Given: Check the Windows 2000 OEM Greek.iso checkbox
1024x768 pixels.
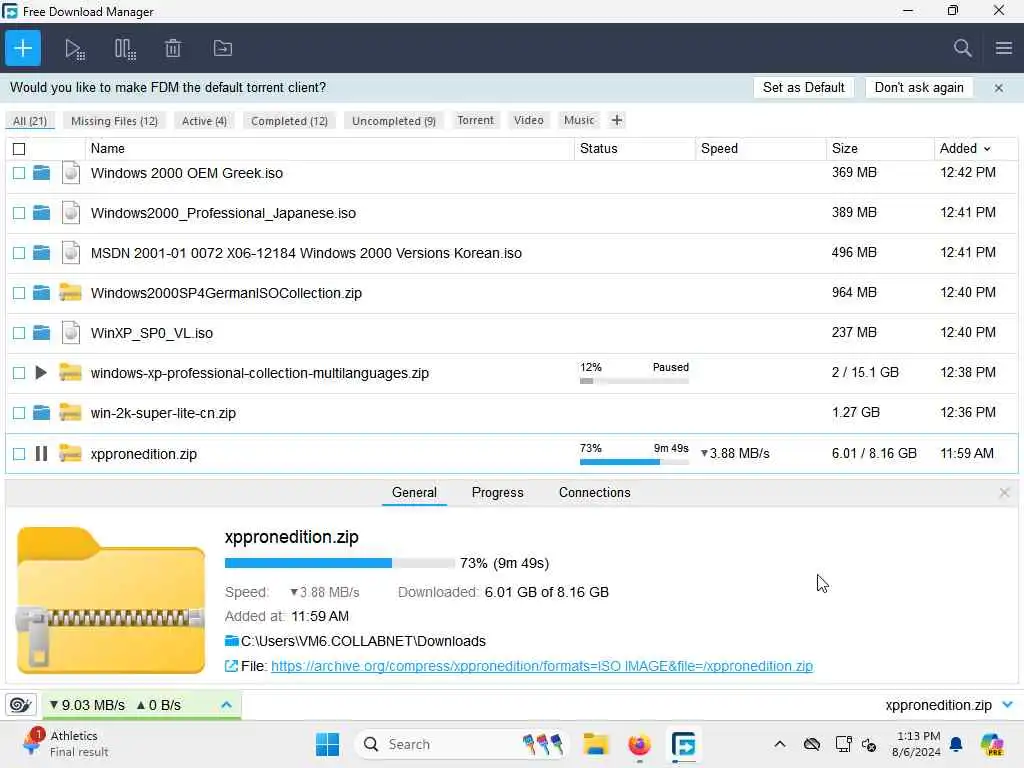Looking at the screenshot, I should click(19, 173).
